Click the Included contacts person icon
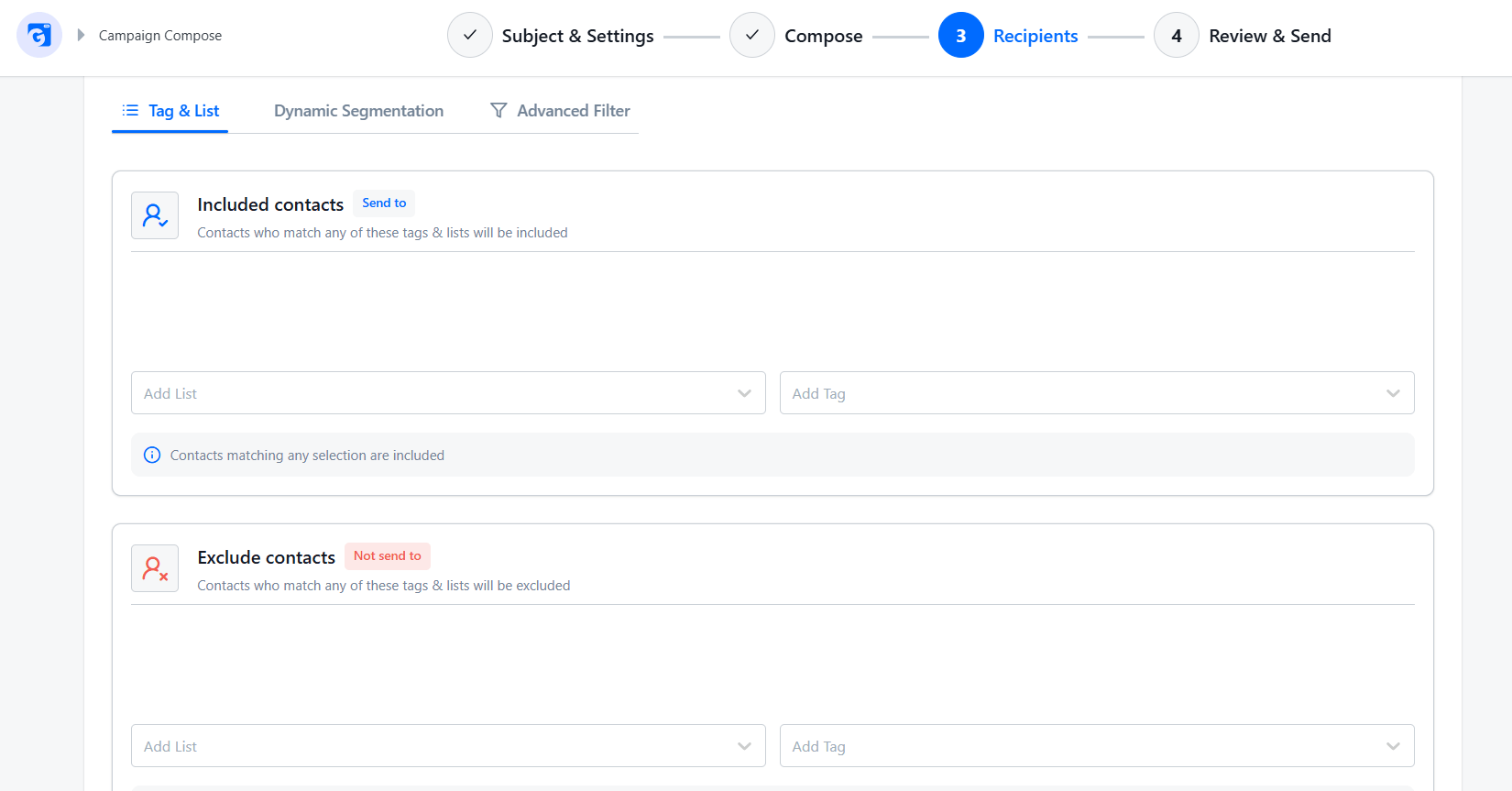This screenshot has width=1512, height=791. click(155, 215)
